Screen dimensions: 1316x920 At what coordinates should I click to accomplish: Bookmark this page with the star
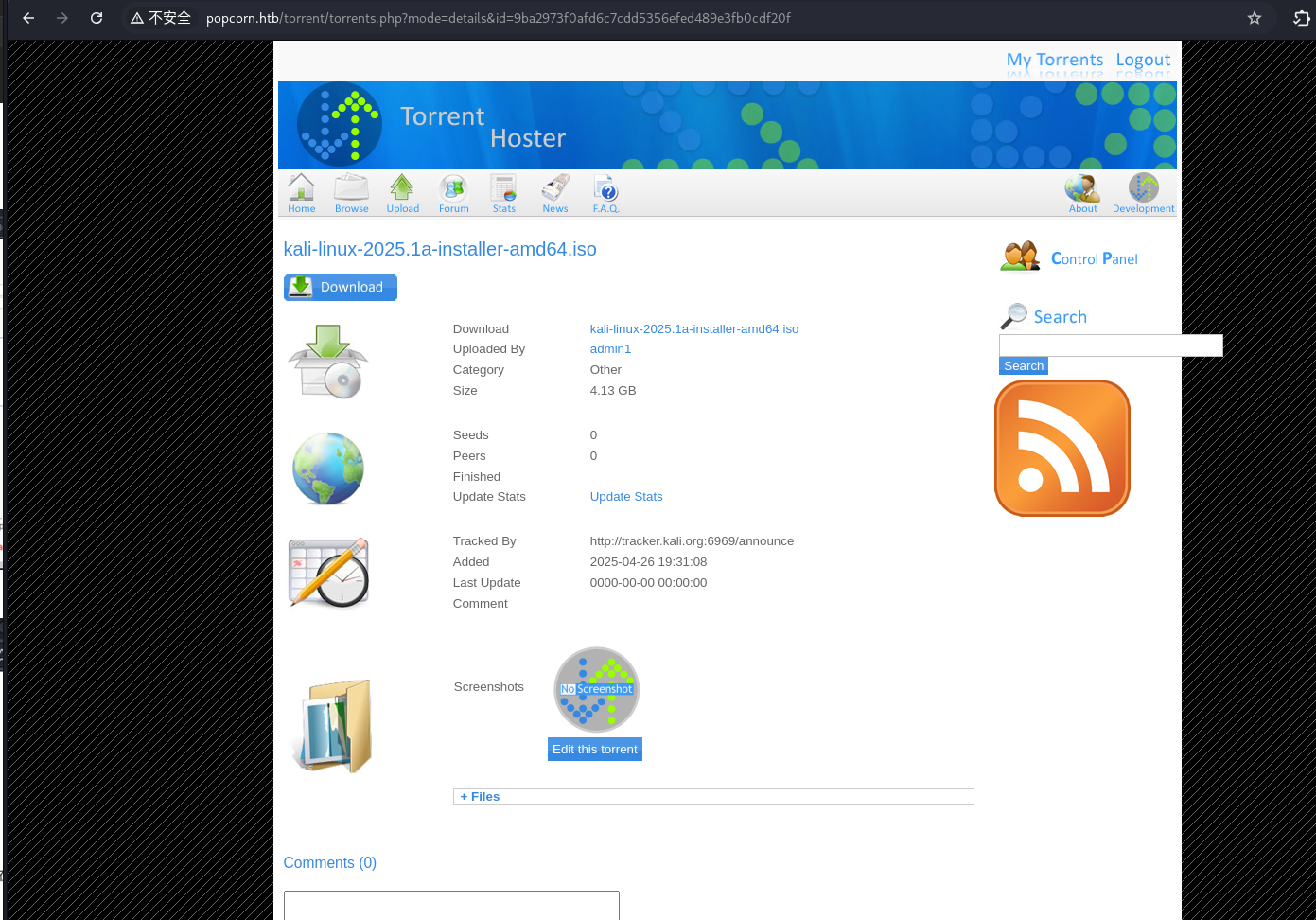coord(1255,18)
